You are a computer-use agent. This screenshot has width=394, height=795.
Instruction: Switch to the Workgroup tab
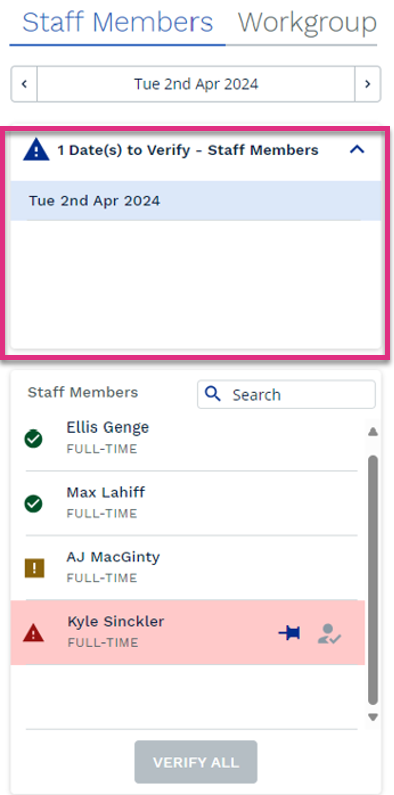[x=307, y=23]
